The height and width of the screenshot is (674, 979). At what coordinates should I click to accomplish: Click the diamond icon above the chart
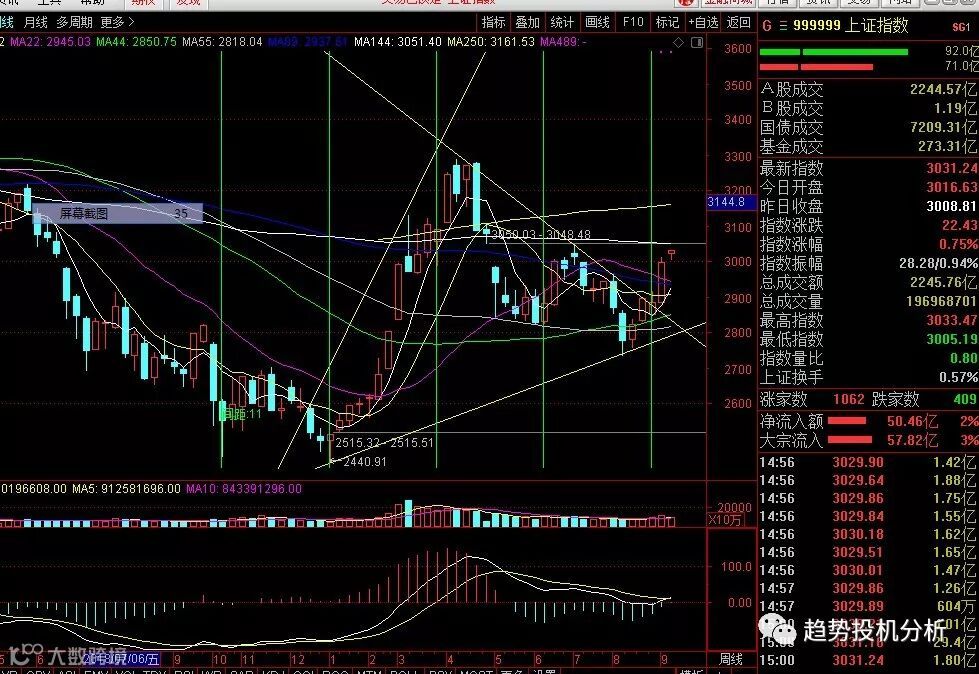coord(679,42)
